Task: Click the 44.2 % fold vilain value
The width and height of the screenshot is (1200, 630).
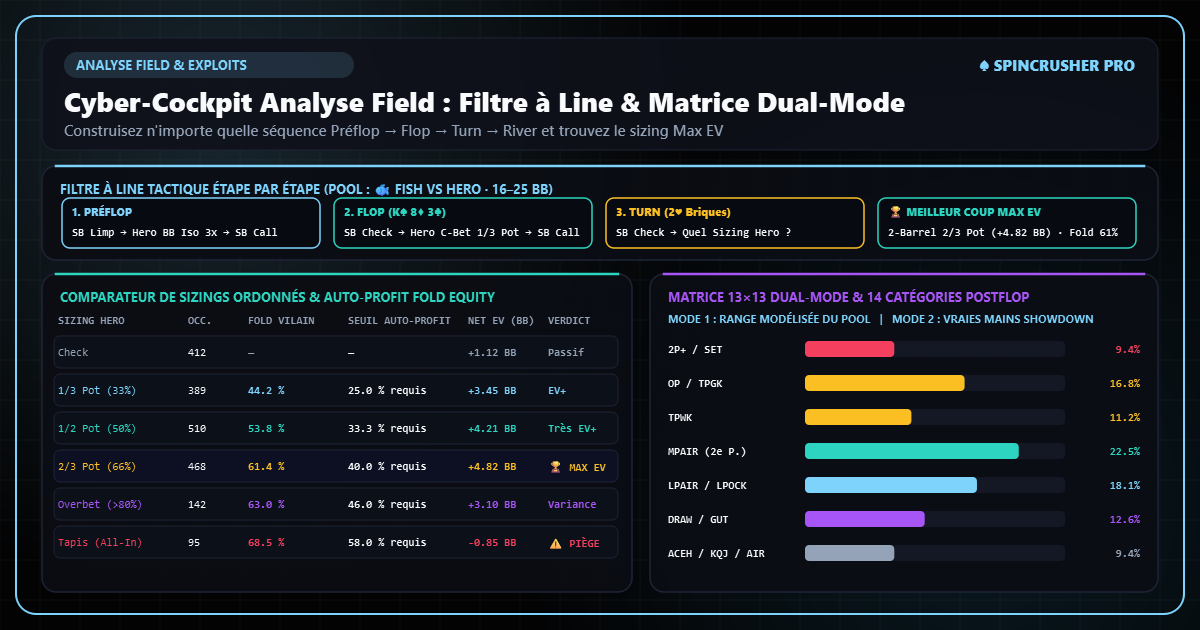Action: [x=266, y=391]
